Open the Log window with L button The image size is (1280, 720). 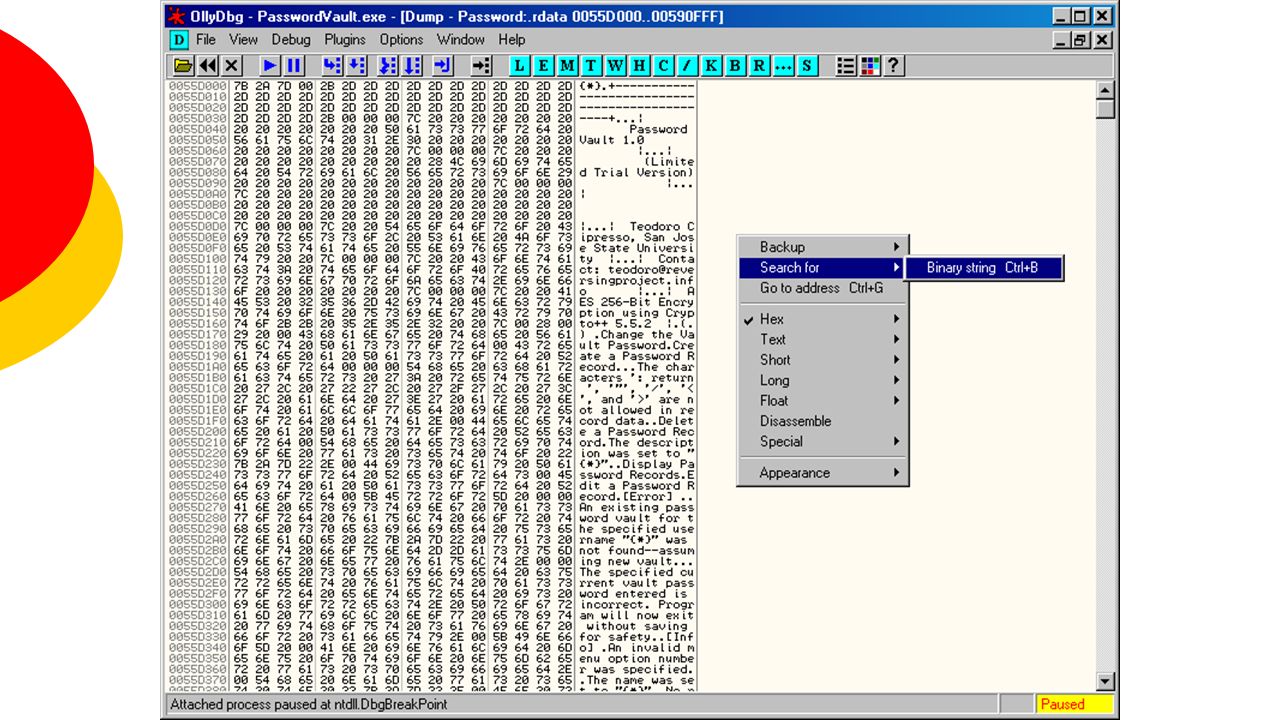519,66
